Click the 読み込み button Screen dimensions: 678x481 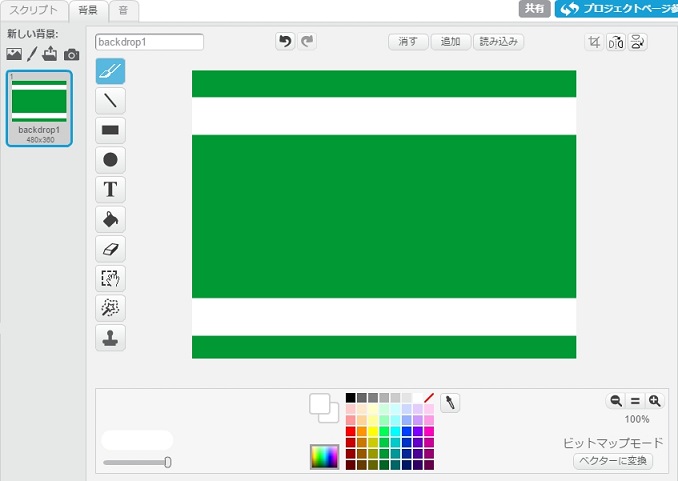[x=499, y=42]
